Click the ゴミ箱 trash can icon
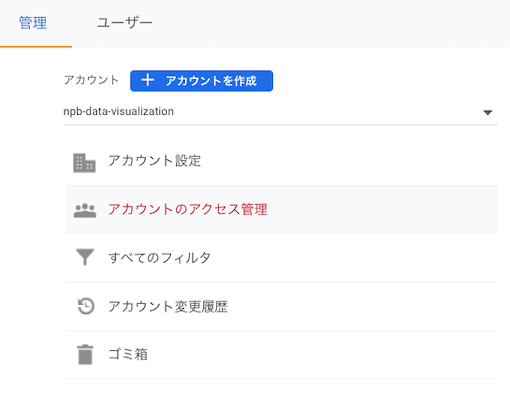The height and width of the screenshot is (407, 510). [x=85, y=354]
